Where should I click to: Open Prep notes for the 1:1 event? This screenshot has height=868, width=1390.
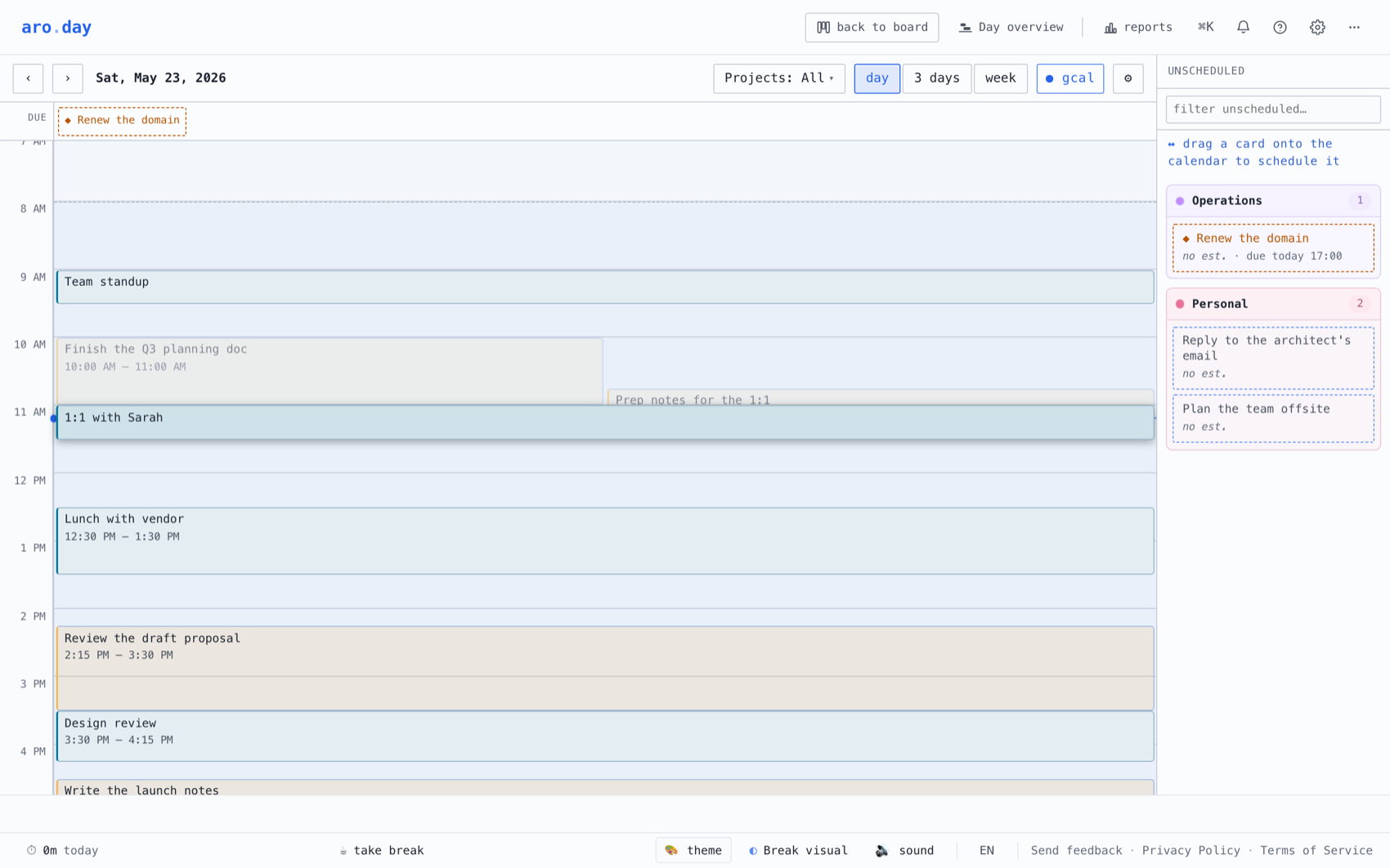[x=881, y=397]
